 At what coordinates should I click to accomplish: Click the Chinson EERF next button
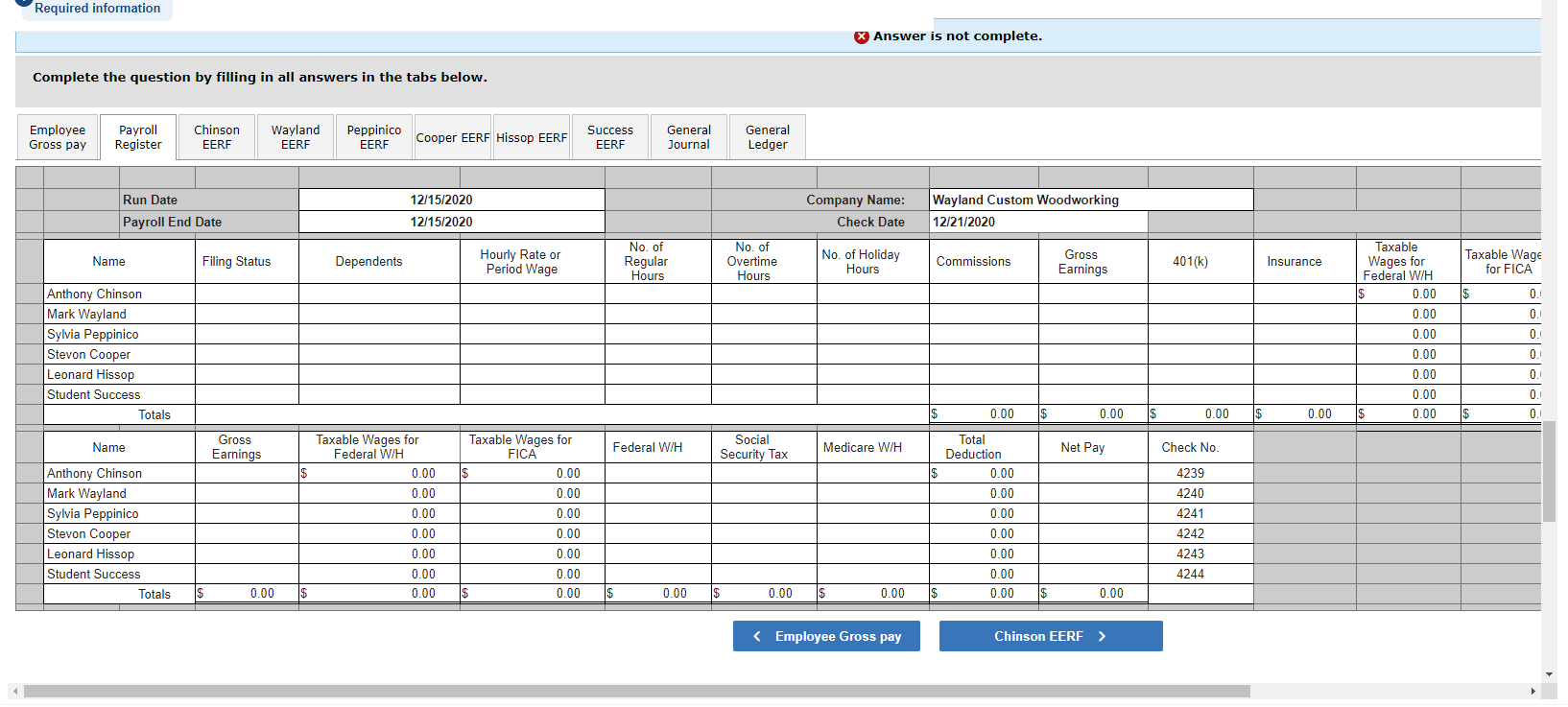tap(1051, 636)
